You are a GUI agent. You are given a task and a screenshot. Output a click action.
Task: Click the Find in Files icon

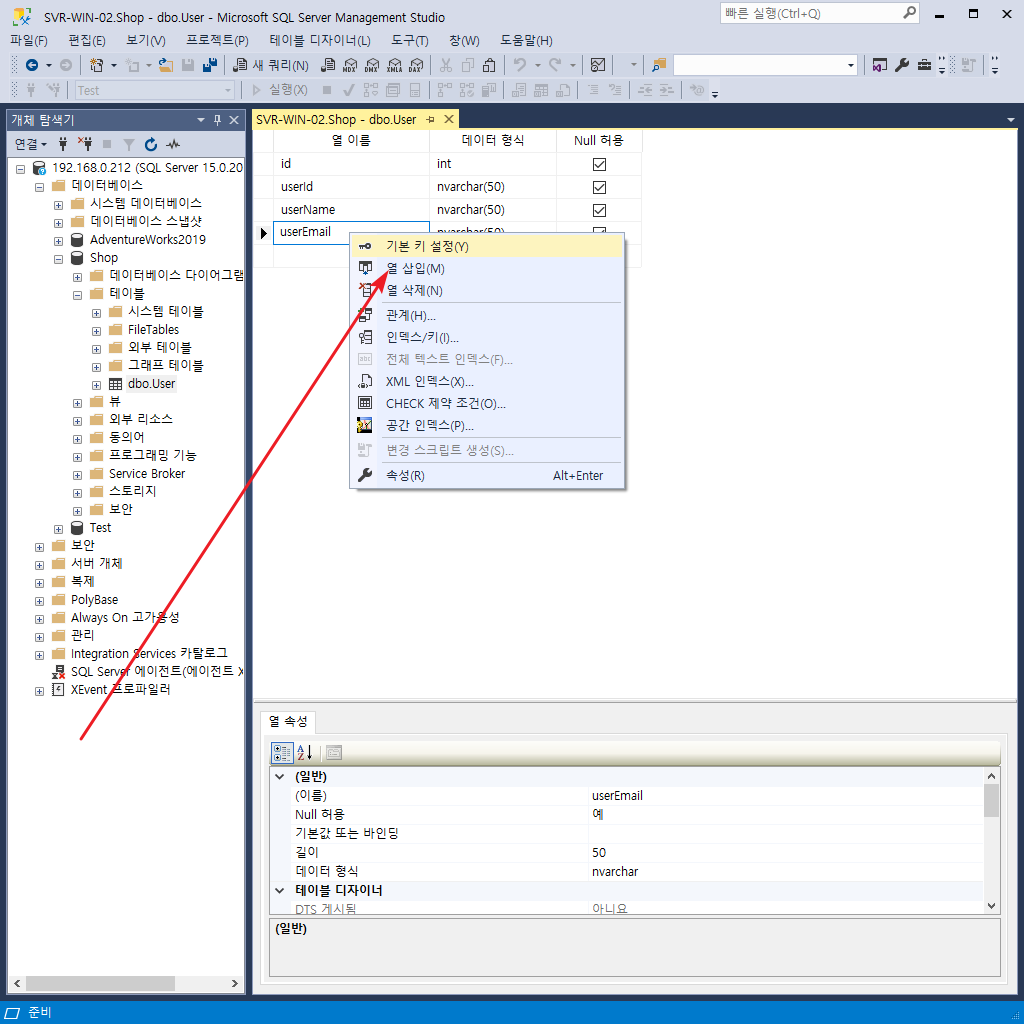coord(659,65)
